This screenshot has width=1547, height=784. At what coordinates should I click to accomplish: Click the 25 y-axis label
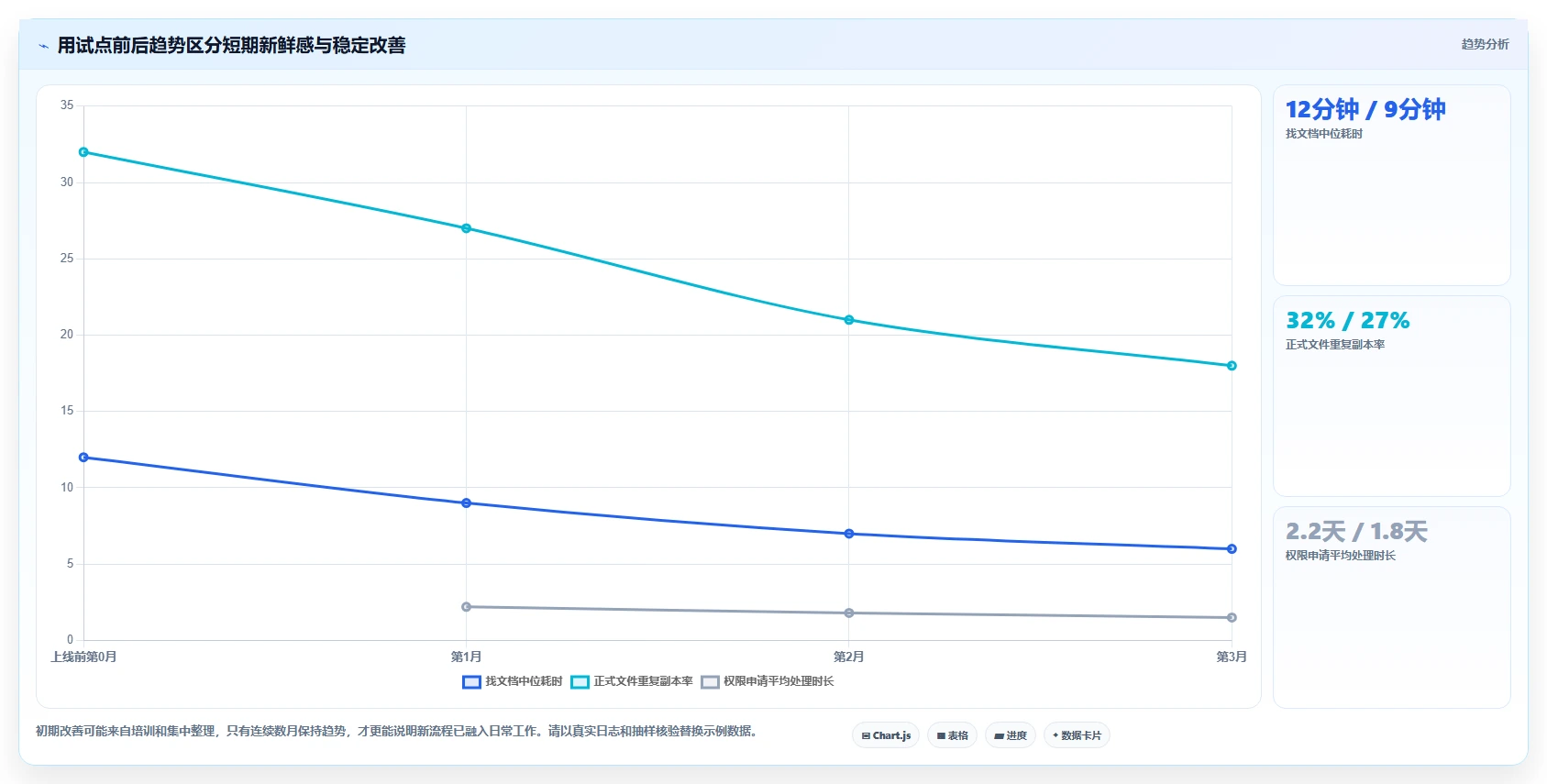(67, 259)
